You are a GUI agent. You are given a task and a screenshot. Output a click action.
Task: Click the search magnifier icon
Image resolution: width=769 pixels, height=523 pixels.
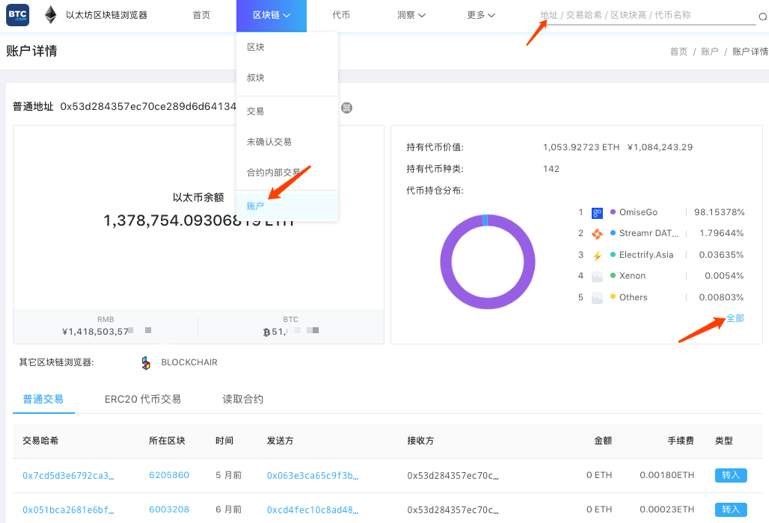(762, 17)
